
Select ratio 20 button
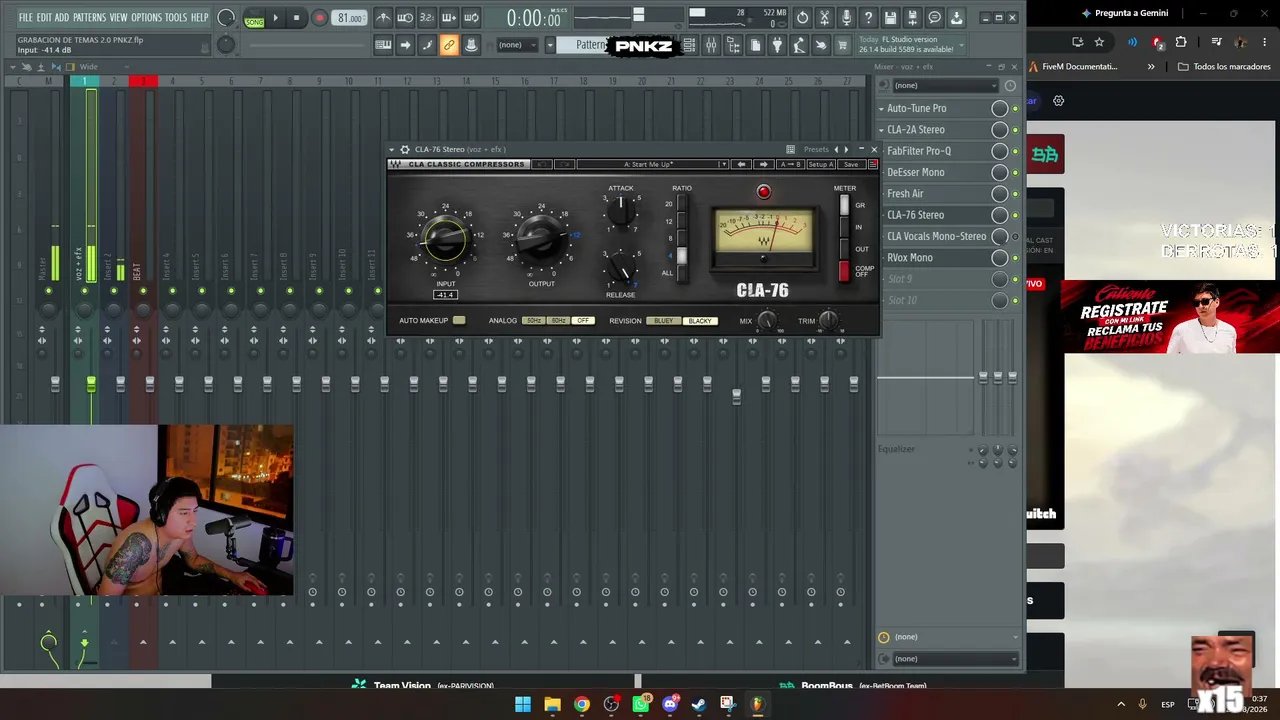click(682, 204)
